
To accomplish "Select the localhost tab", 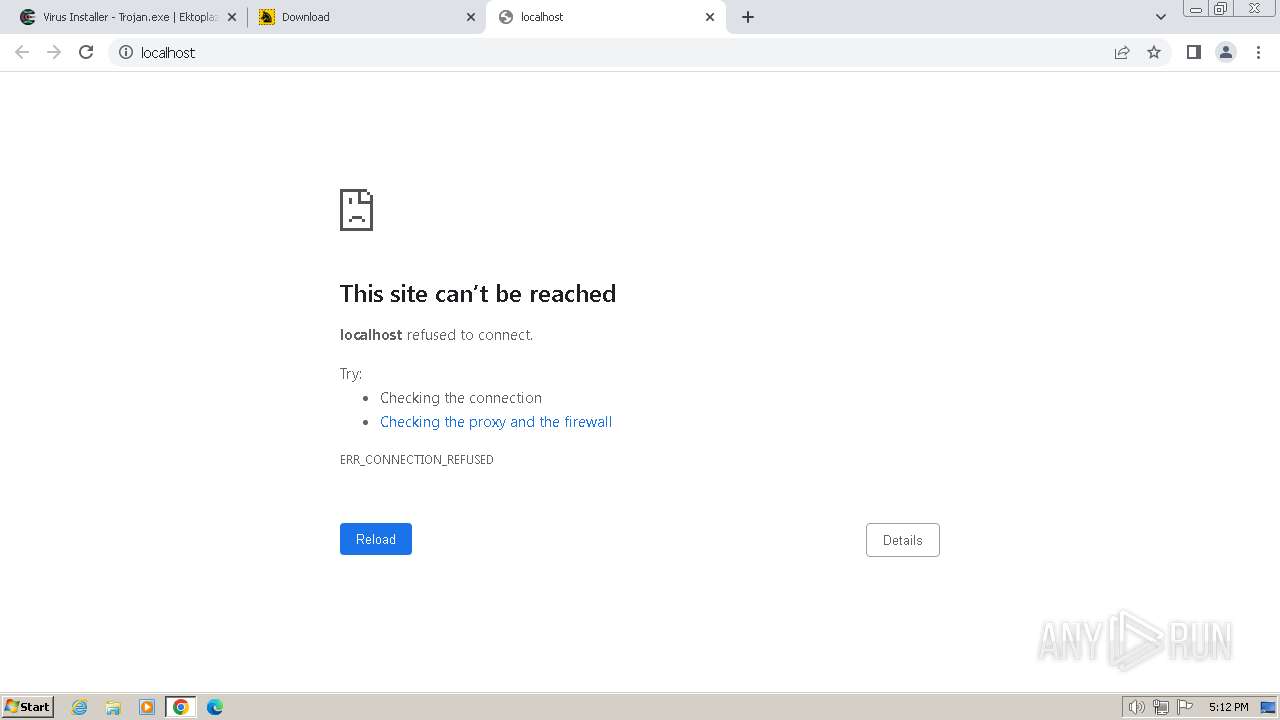I will (606, 17).
